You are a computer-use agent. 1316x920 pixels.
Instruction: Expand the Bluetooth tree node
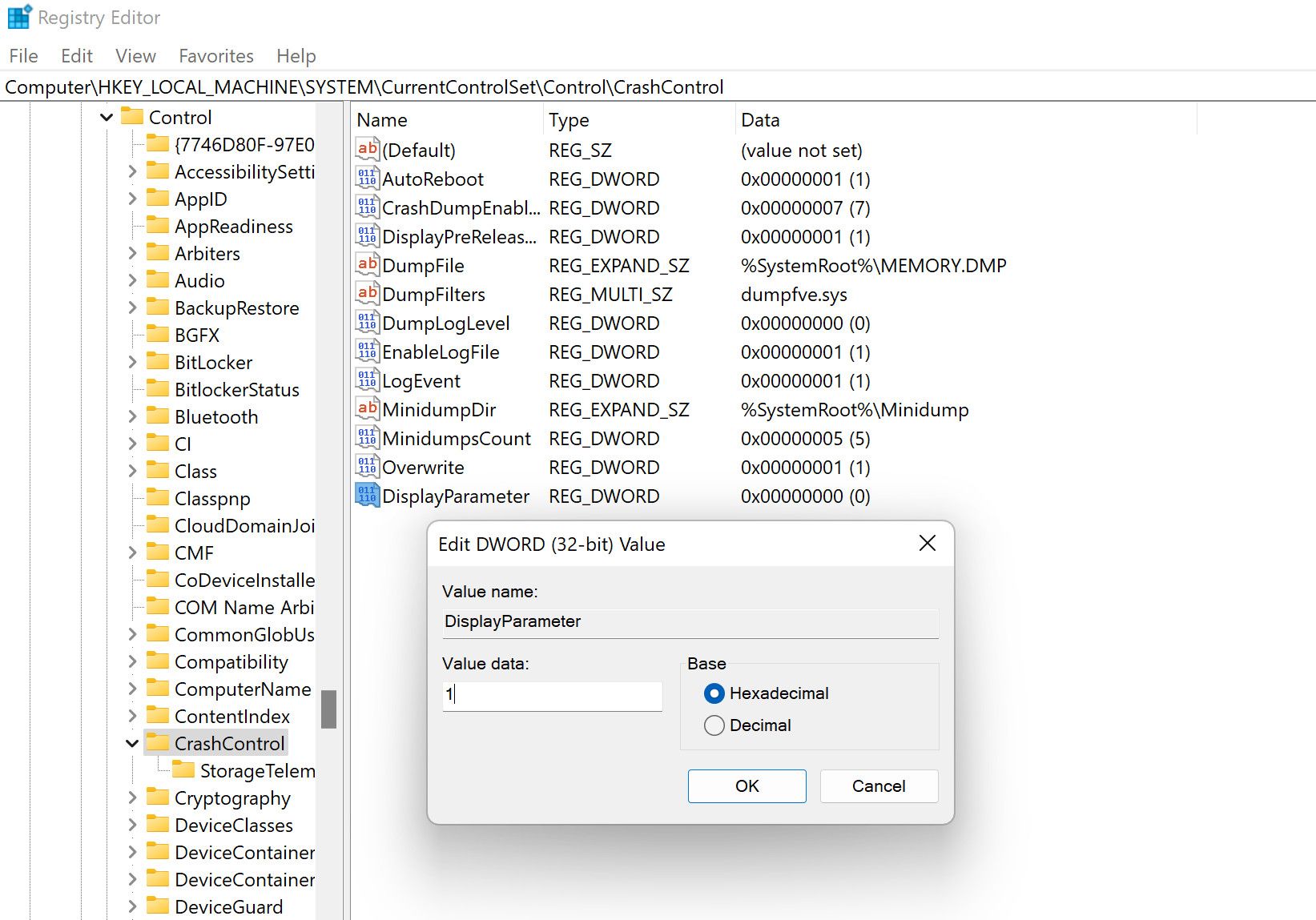(x=132, y=416)
